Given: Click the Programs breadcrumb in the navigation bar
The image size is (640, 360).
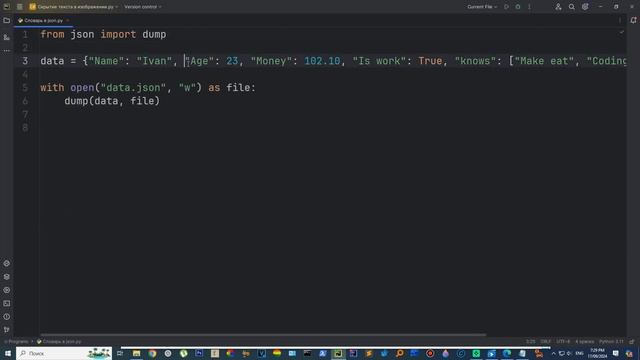Looking at the screenshot, I should click(18, 342).
